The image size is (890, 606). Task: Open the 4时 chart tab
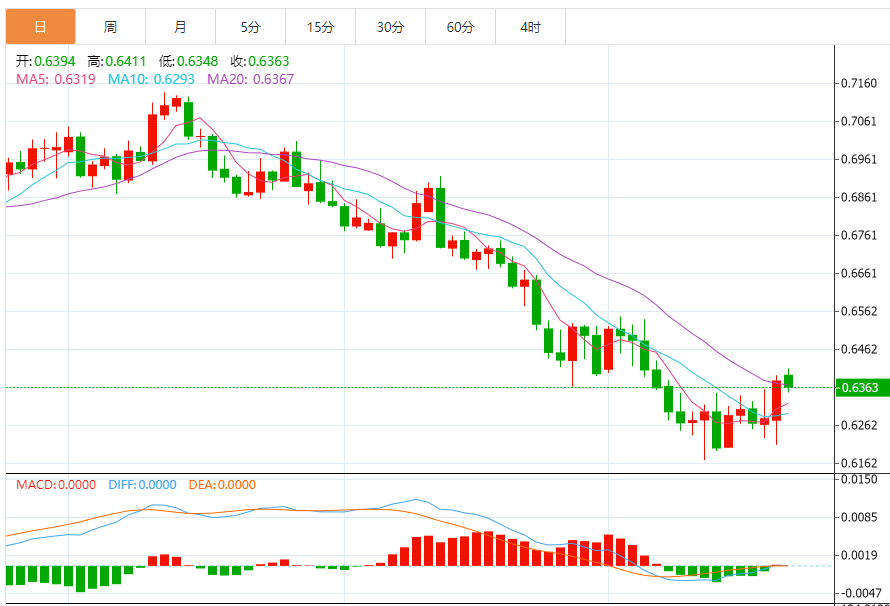pos(531,27)
